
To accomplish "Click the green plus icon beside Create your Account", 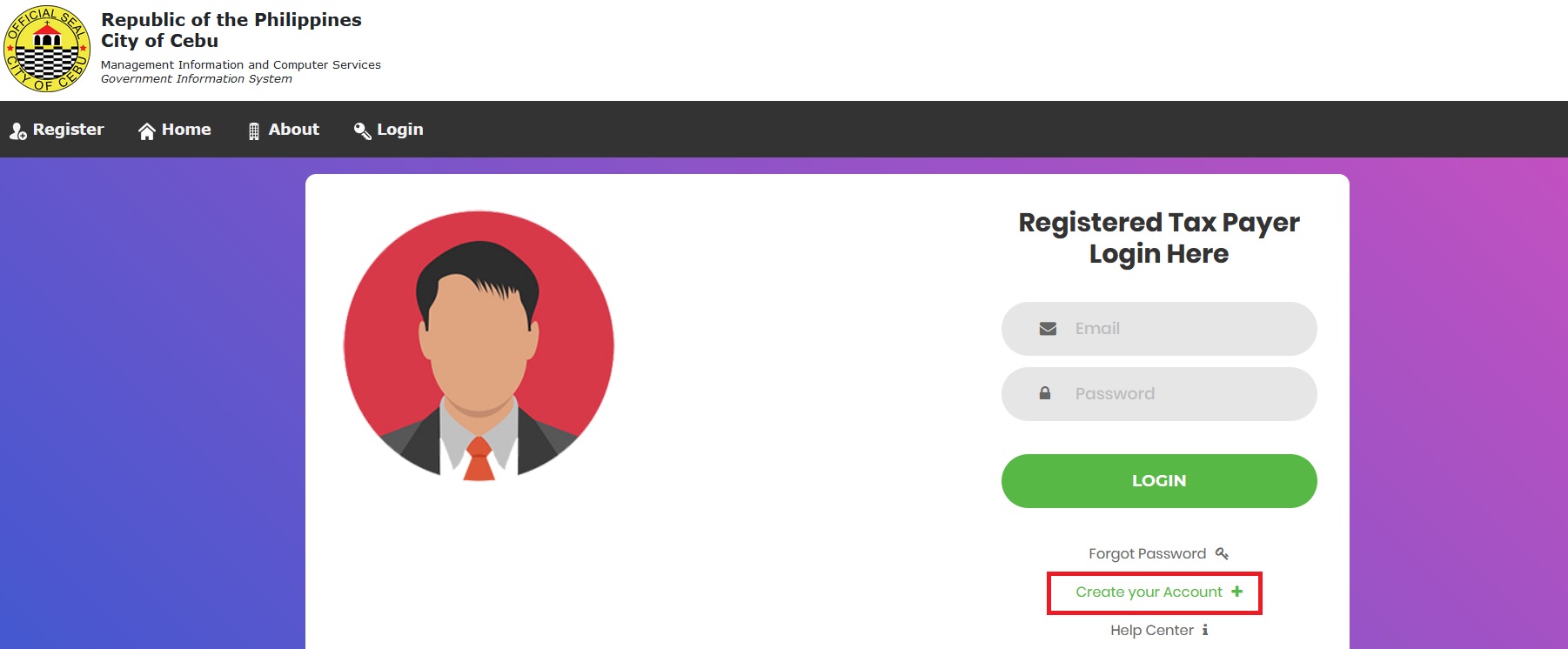I will tap(1237, 592).
